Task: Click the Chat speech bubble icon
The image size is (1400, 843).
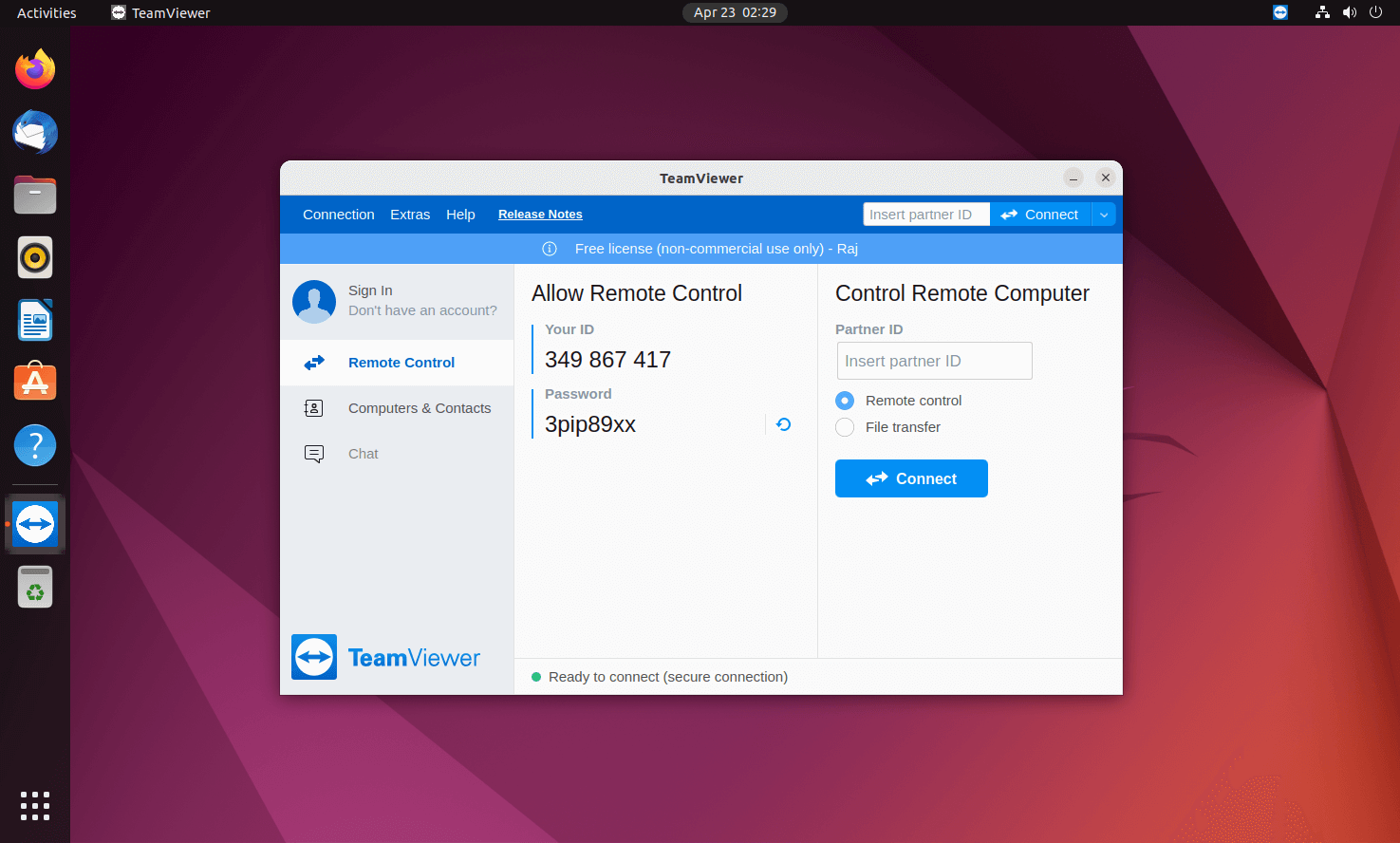Action: pyautogui.click(x=314, y=454)
